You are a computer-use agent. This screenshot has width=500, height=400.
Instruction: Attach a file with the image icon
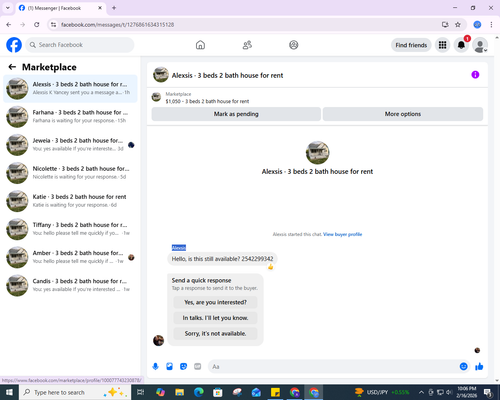[x=170, y=367]
